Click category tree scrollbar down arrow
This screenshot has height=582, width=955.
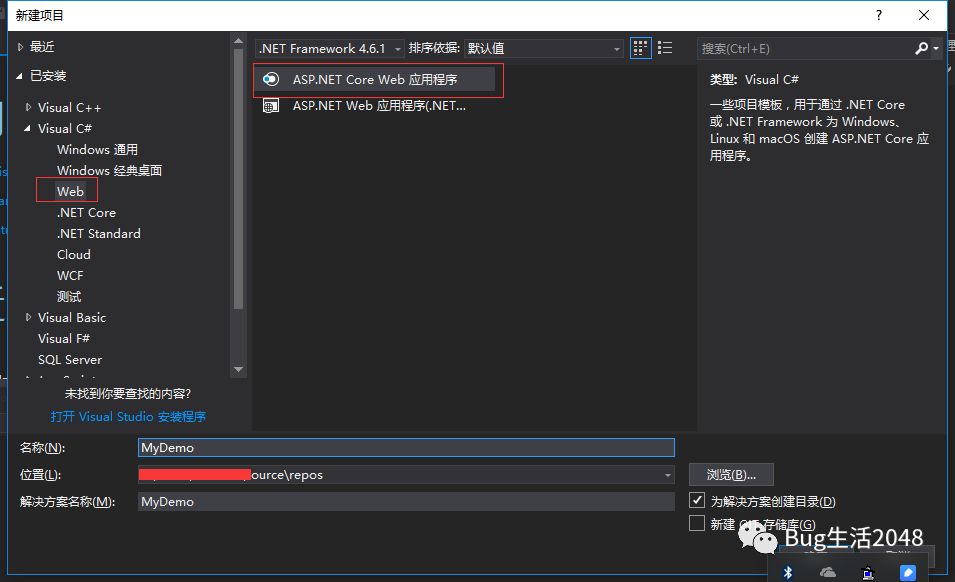[238, 369]
